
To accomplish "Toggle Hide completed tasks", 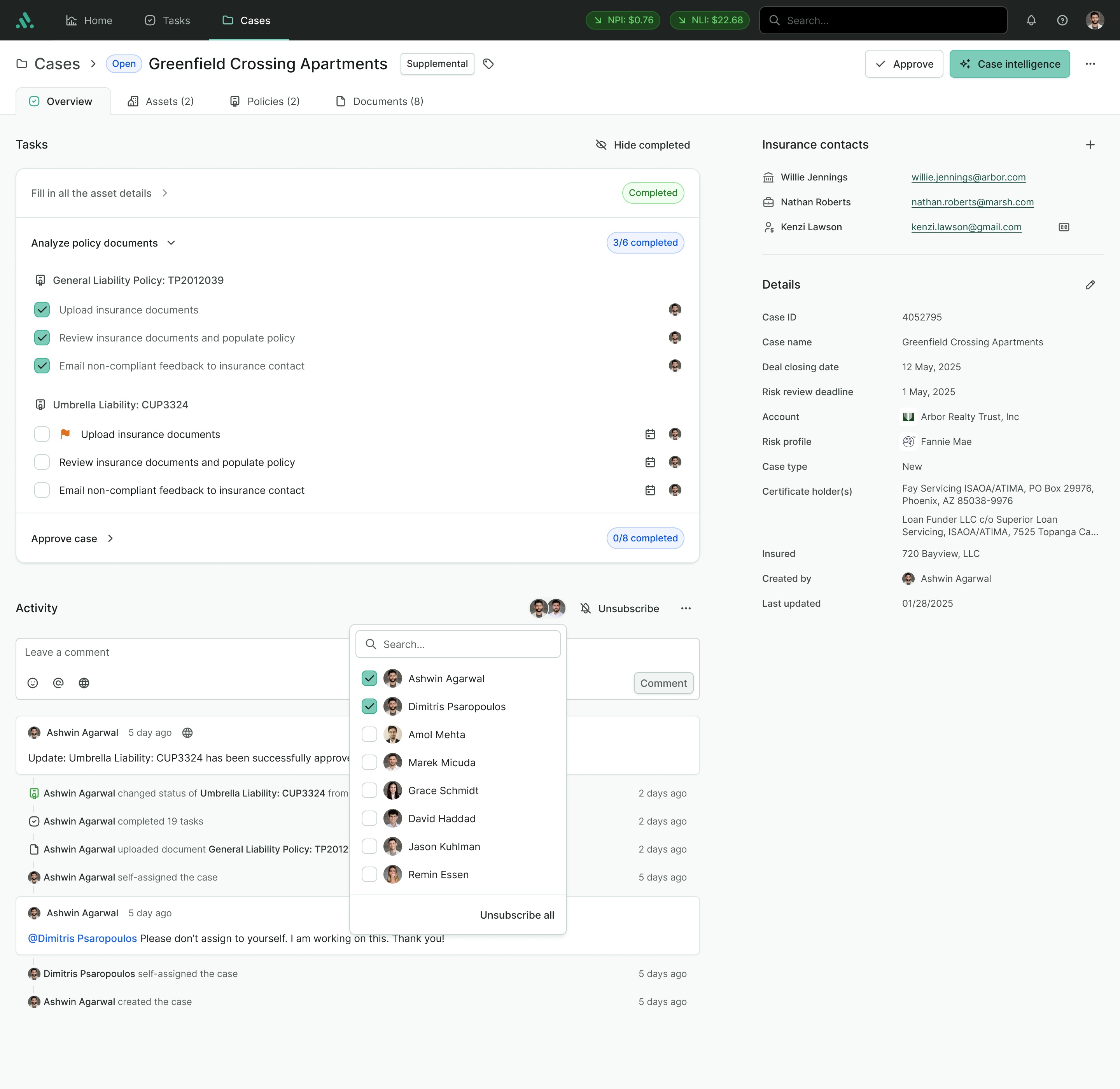I will click(642, 145).
